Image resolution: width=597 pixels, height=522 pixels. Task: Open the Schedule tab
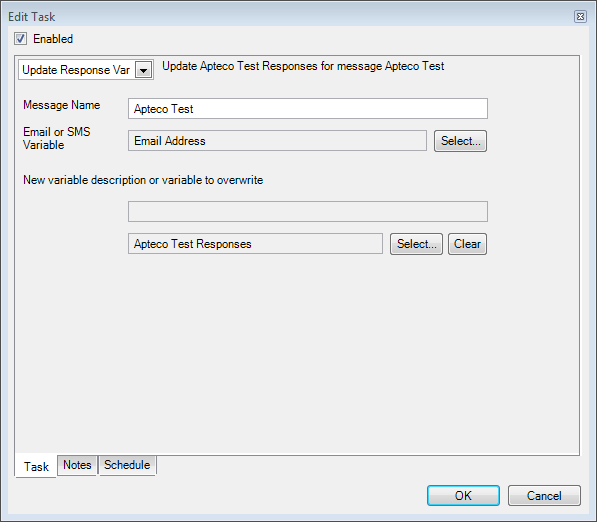[x=127, y=465]
